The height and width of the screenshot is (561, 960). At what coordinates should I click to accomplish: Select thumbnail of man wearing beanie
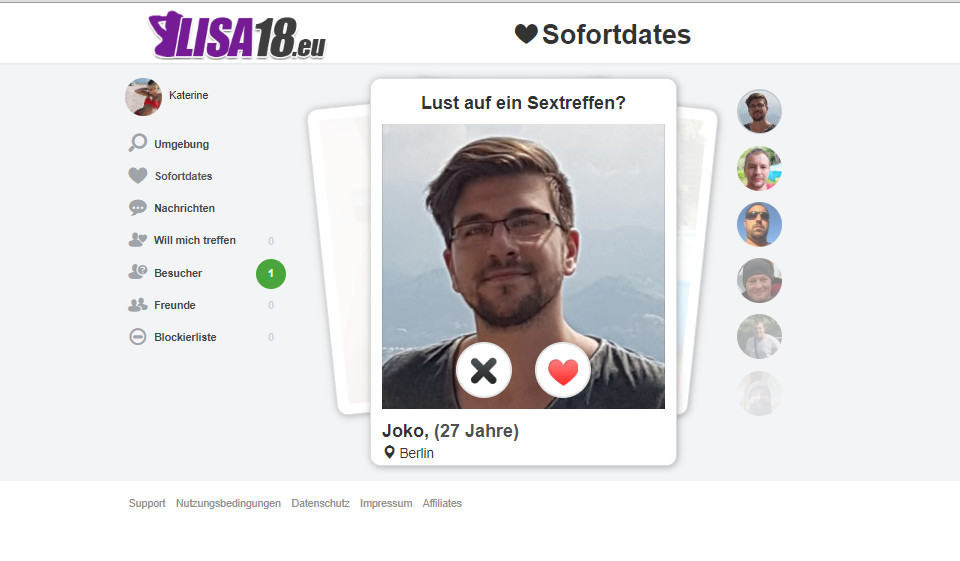pyautogui.click(x=759, y=280)
